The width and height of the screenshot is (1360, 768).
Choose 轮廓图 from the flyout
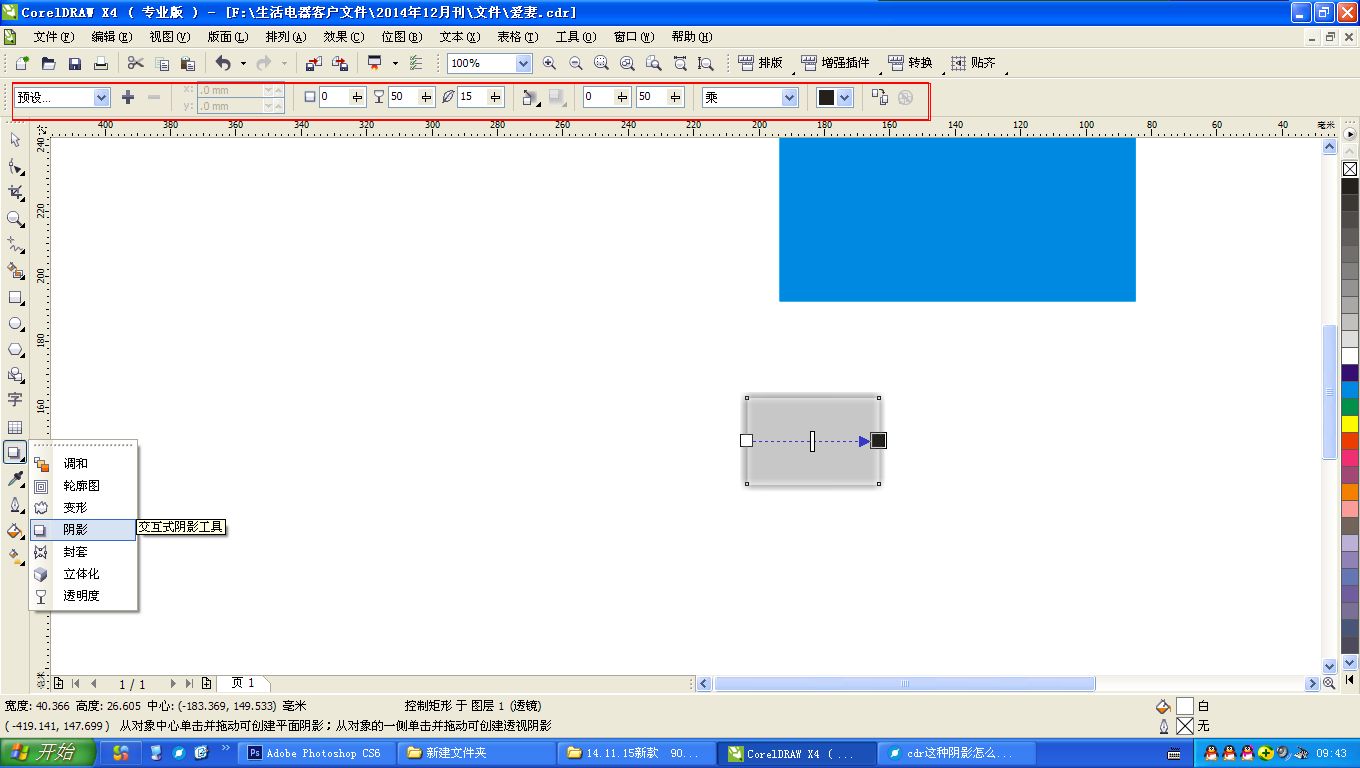[x=83, y=486]
